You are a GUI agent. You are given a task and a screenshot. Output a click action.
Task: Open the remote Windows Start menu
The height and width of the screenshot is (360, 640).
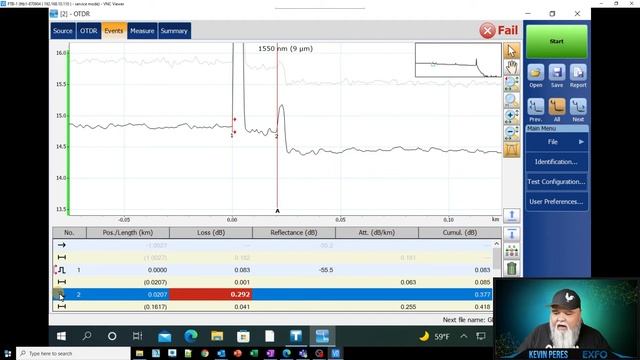[x=61, y=336]
